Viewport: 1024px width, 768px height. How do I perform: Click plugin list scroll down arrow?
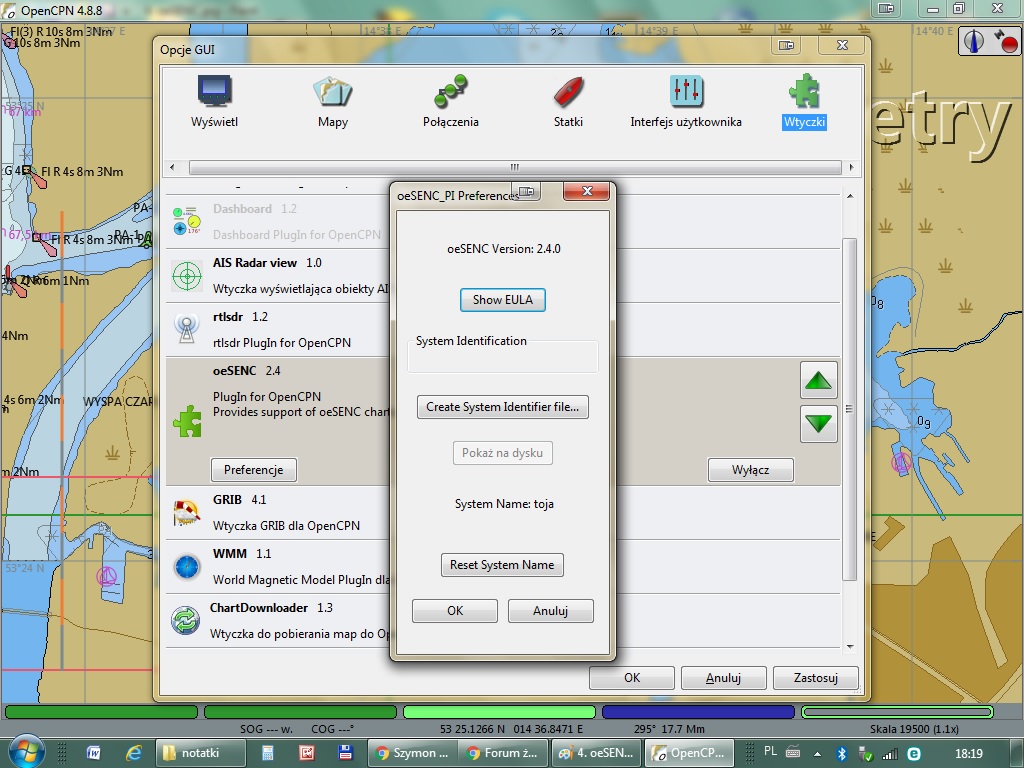[850, 647]
